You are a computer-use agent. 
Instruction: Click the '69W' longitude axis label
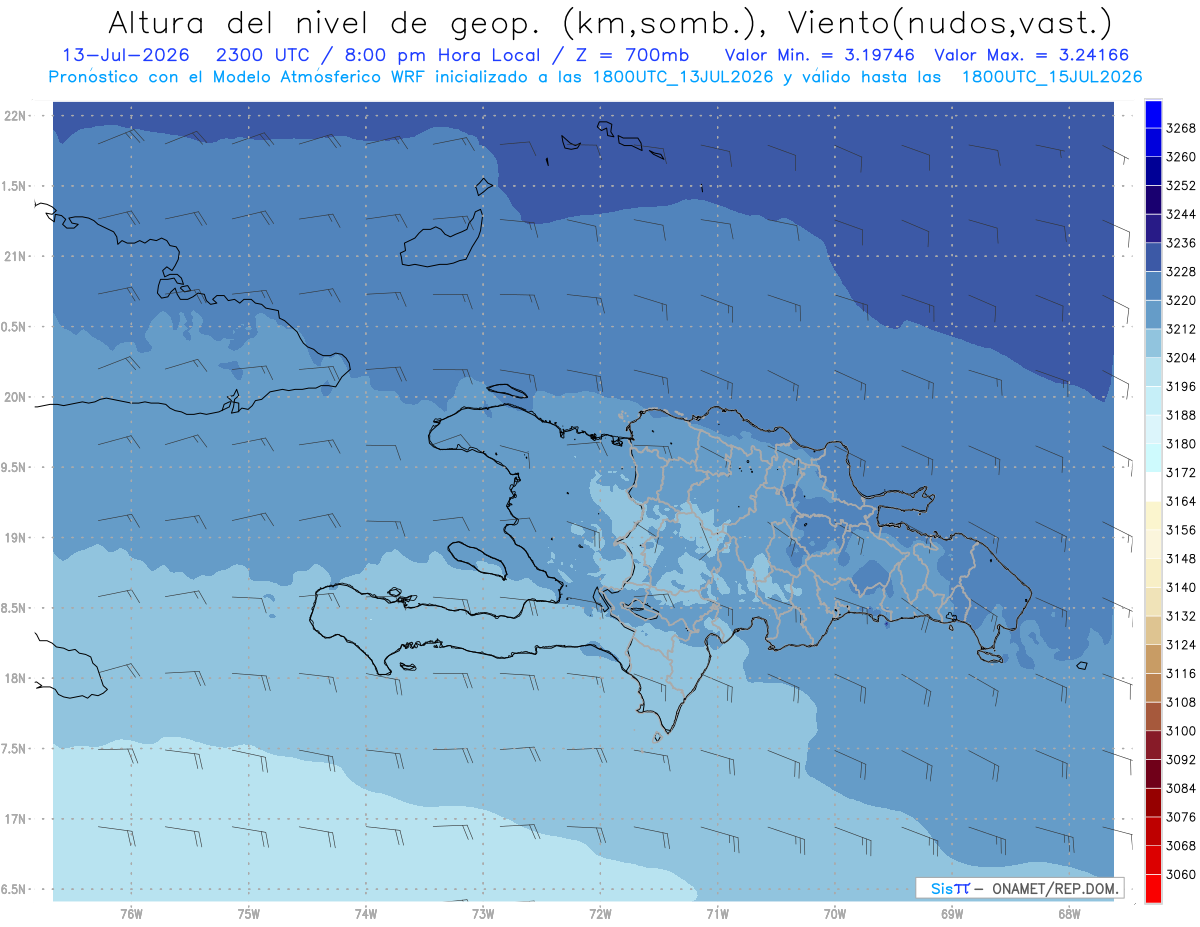point(952,914)
